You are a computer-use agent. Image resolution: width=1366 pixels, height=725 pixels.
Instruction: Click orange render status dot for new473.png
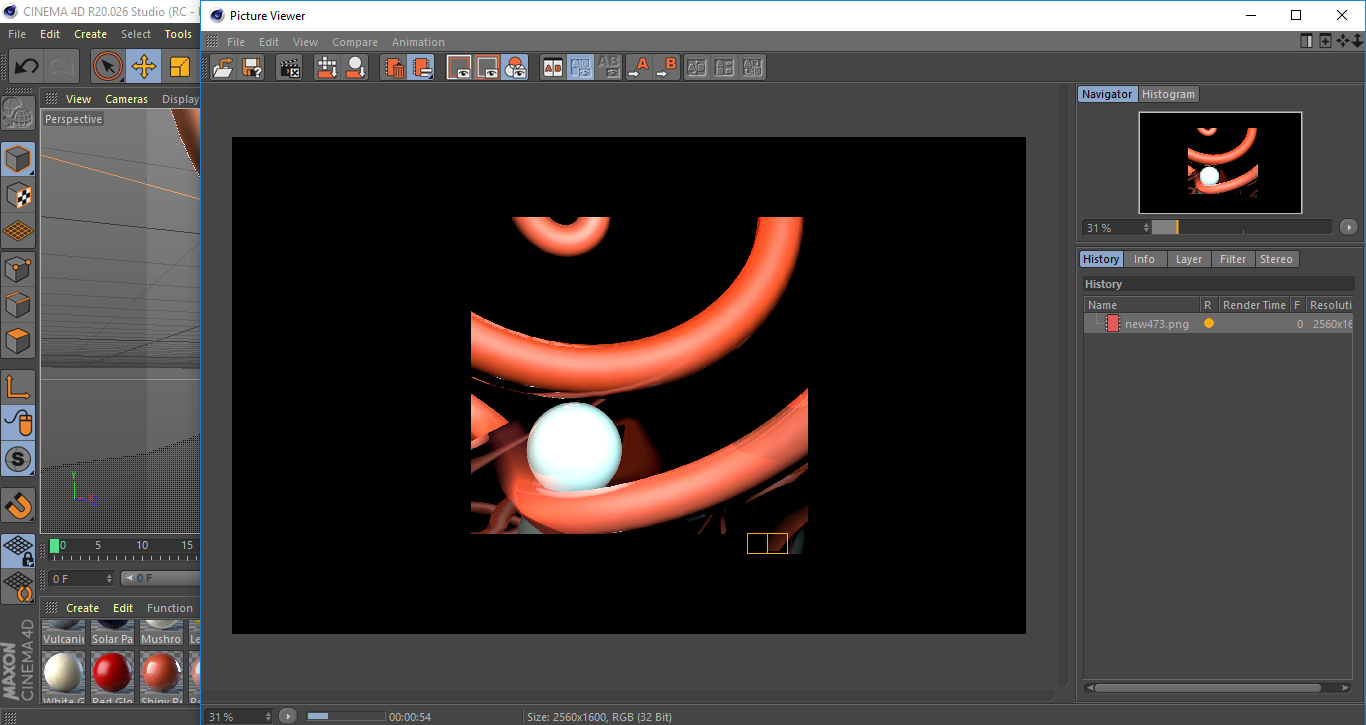[x=1209, y=324]
